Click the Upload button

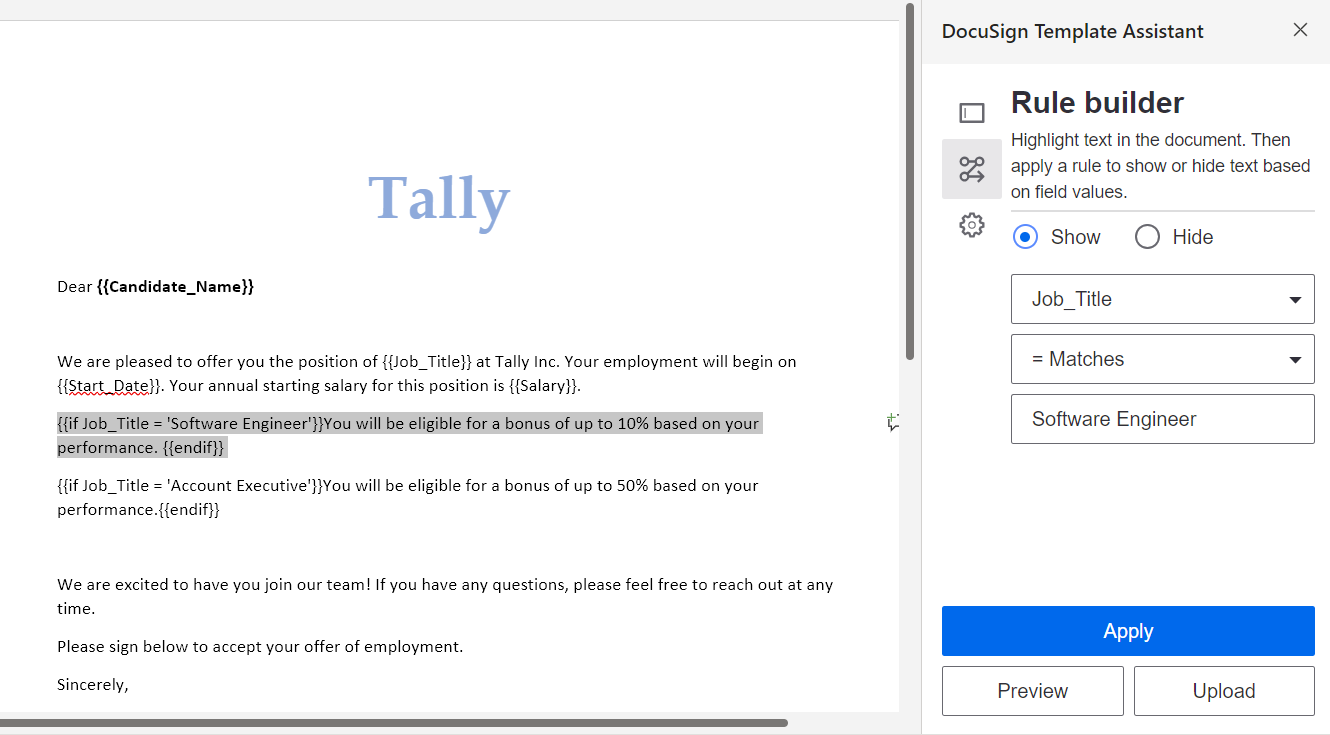(1224, 691)
